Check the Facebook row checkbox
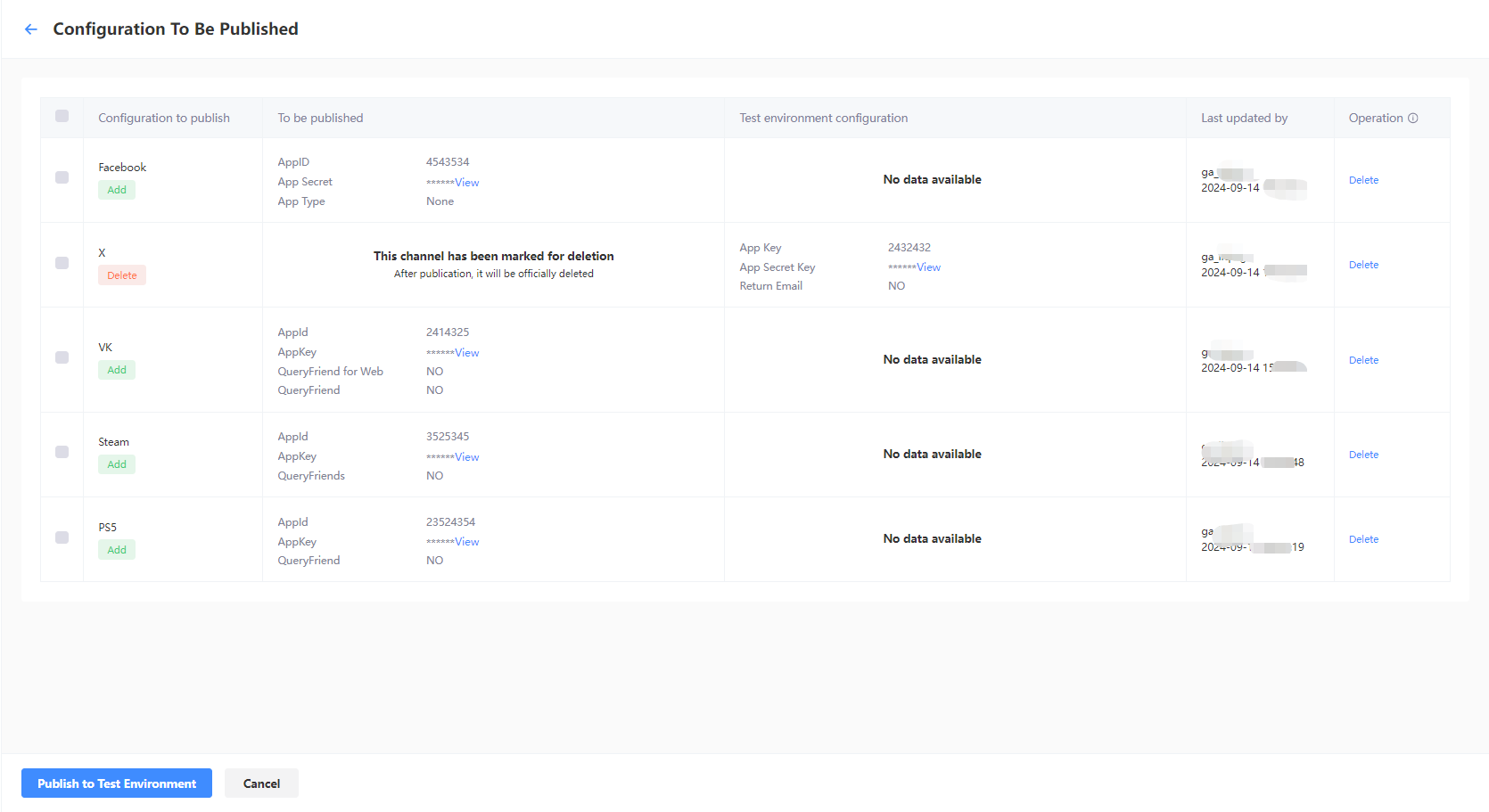The image size is (1489, 812). pyautogui.click(x=62, y=177)
